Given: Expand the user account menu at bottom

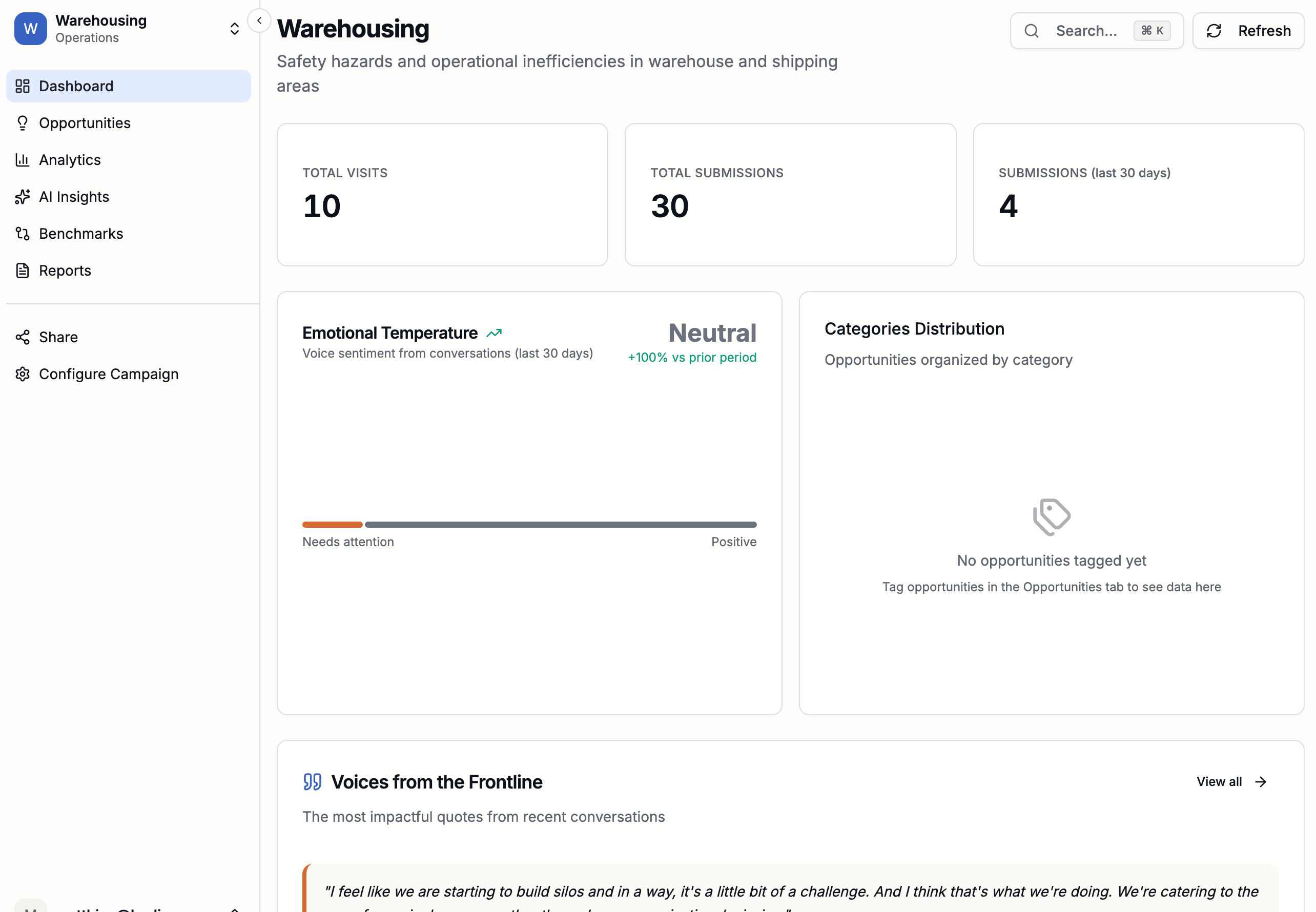Looking at the screenshot, I should [234, 907].
